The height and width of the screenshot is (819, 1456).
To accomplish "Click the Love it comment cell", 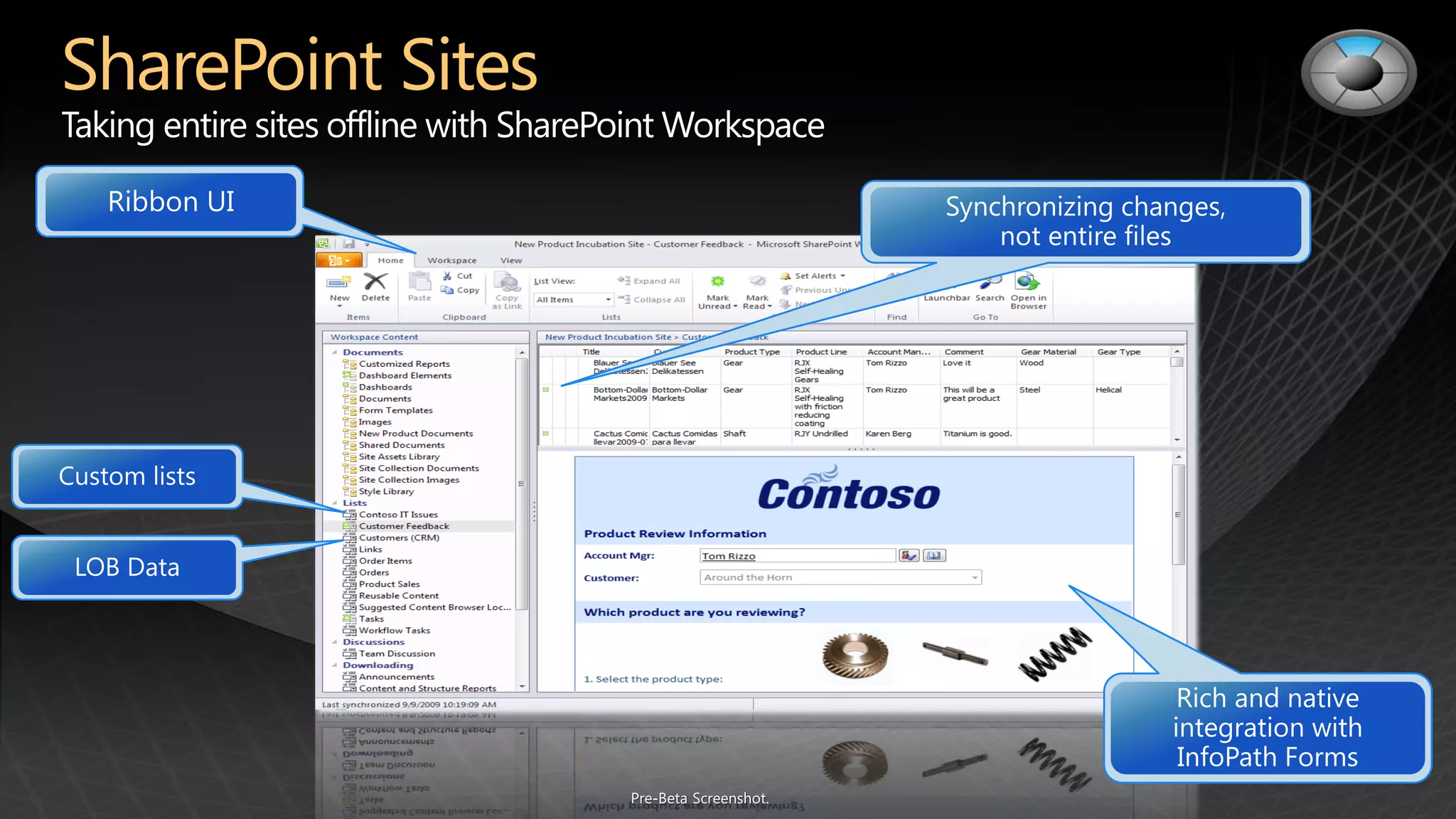I will 956,363.
